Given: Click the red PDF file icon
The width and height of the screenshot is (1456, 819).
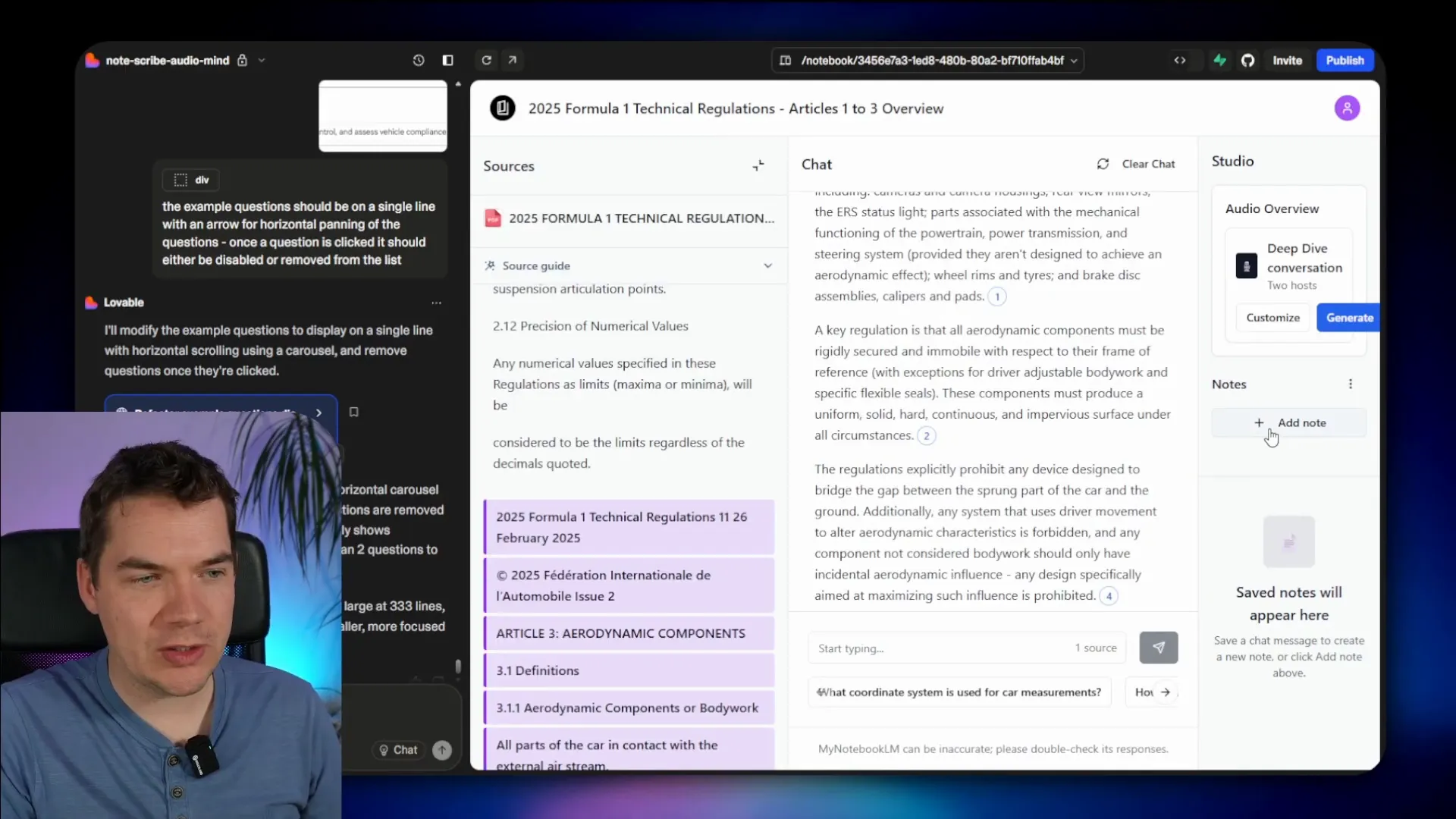Looking at the screenshot, I should tap(493, 218).
